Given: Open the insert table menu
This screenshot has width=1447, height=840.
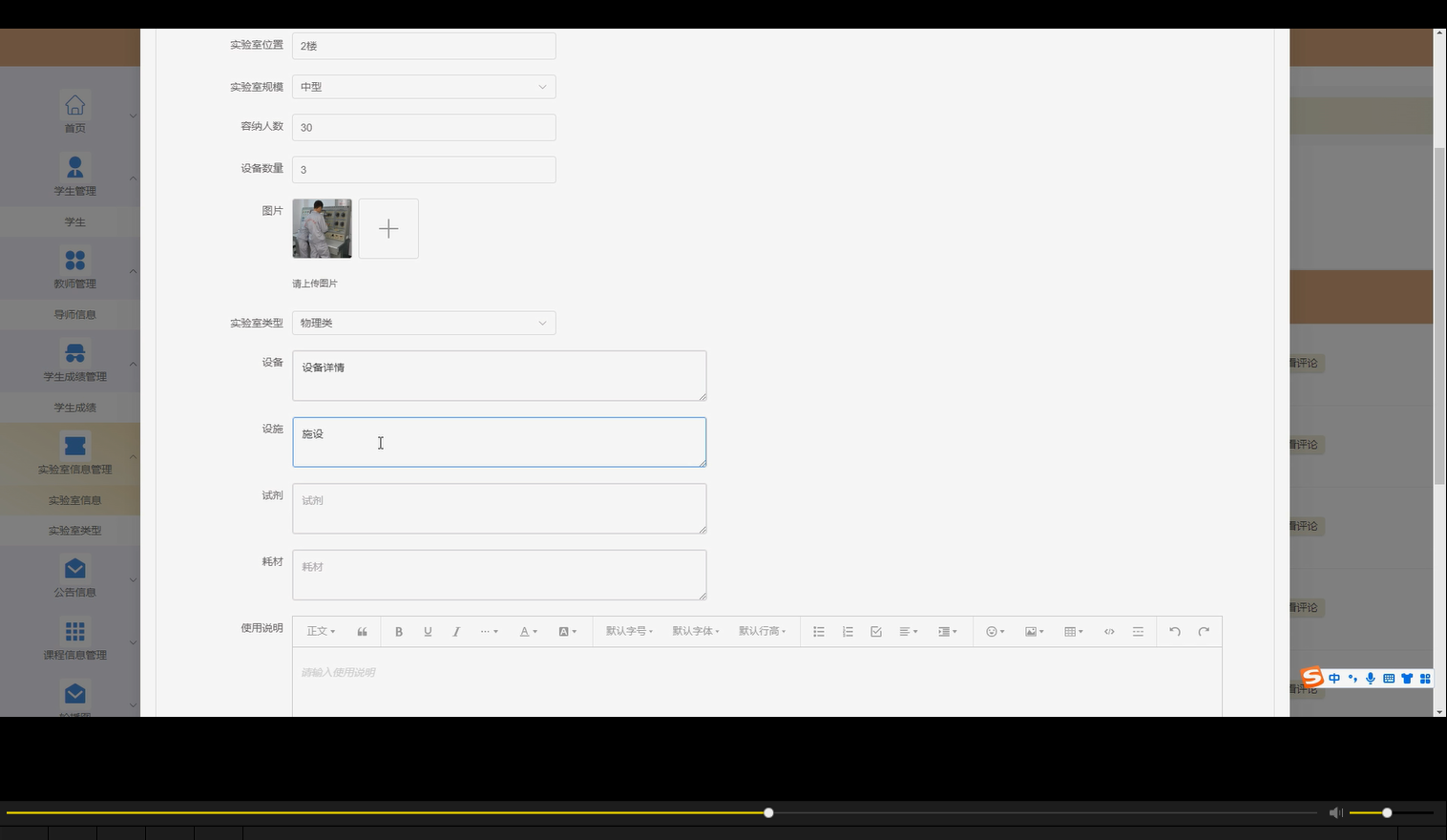Looking at the screenshot, I should [1073, 632].
